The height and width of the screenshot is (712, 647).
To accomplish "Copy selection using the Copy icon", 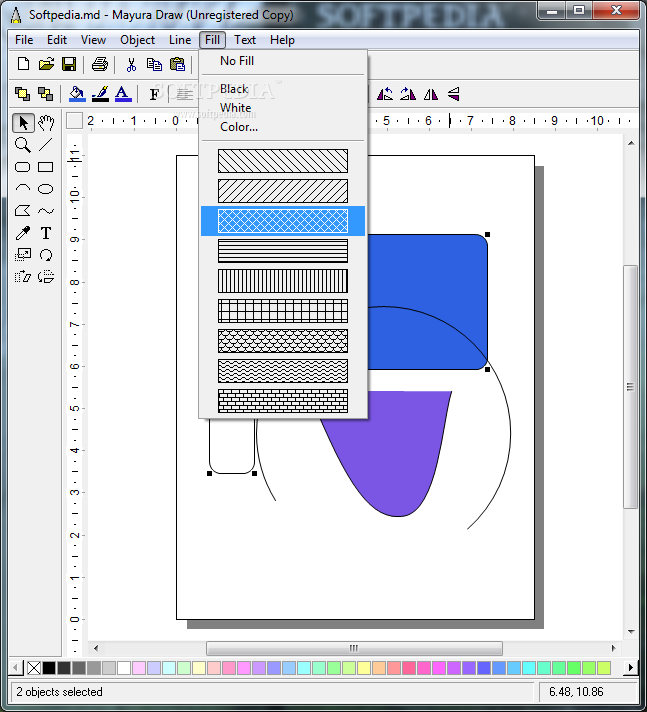I will [154, 64].
